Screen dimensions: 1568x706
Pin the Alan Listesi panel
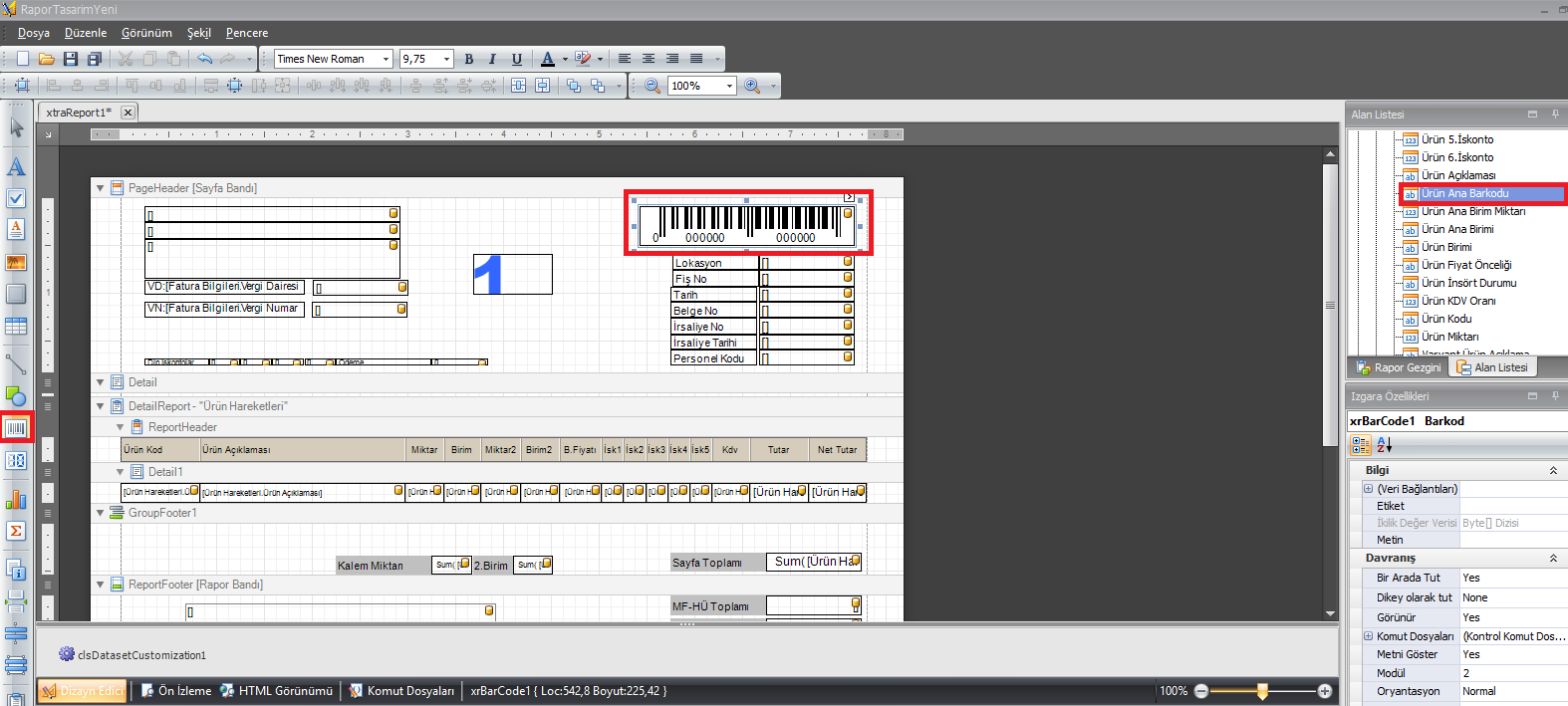tap(1555, 115)
